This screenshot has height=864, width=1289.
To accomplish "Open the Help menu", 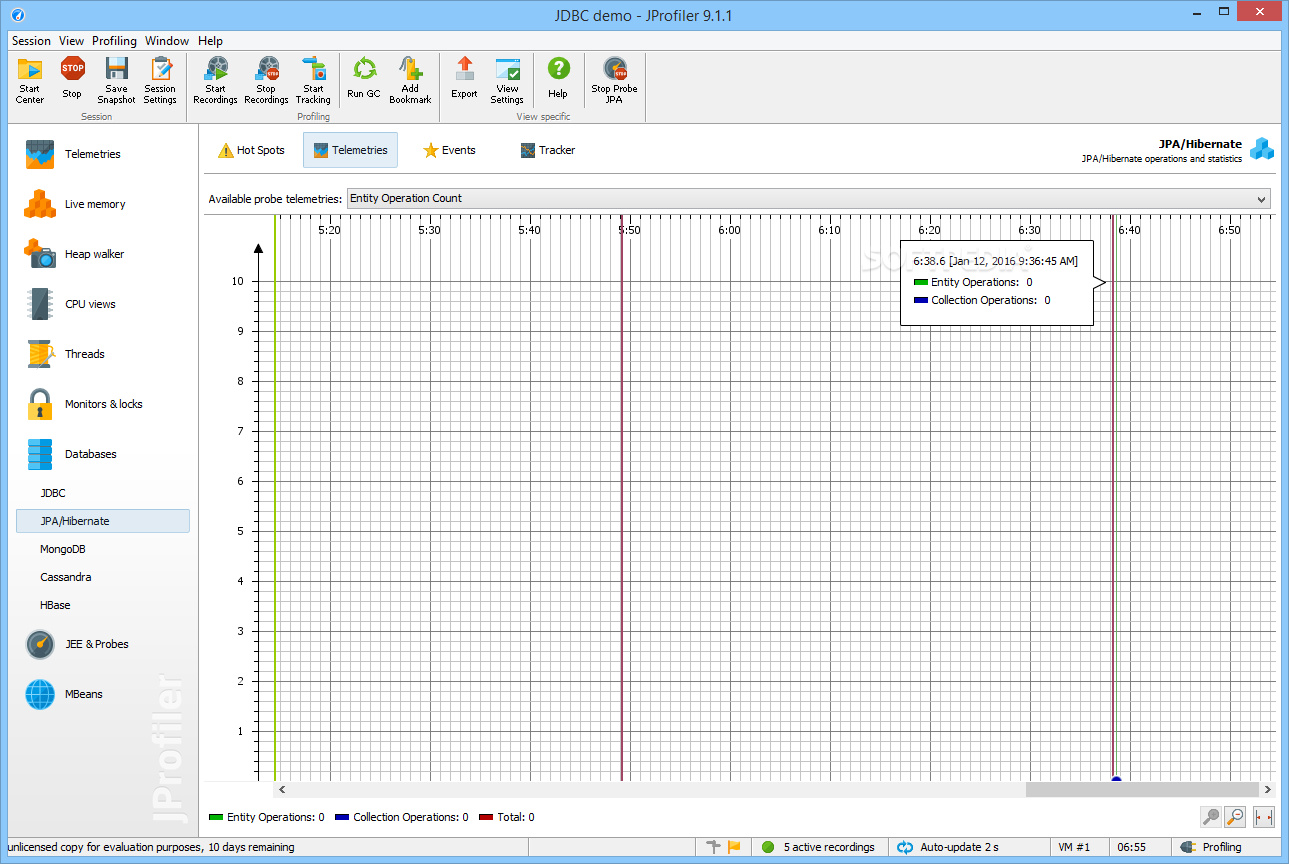I will pyautogui.click(x=210, y=41).
